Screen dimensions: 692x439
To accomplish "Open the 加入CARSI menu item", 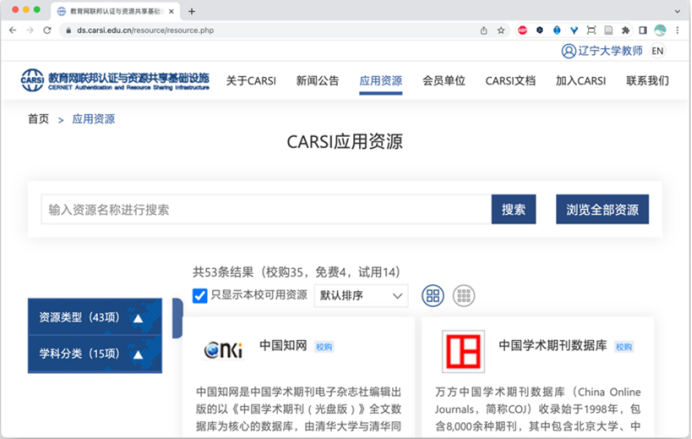I will (x=581, y=81).
